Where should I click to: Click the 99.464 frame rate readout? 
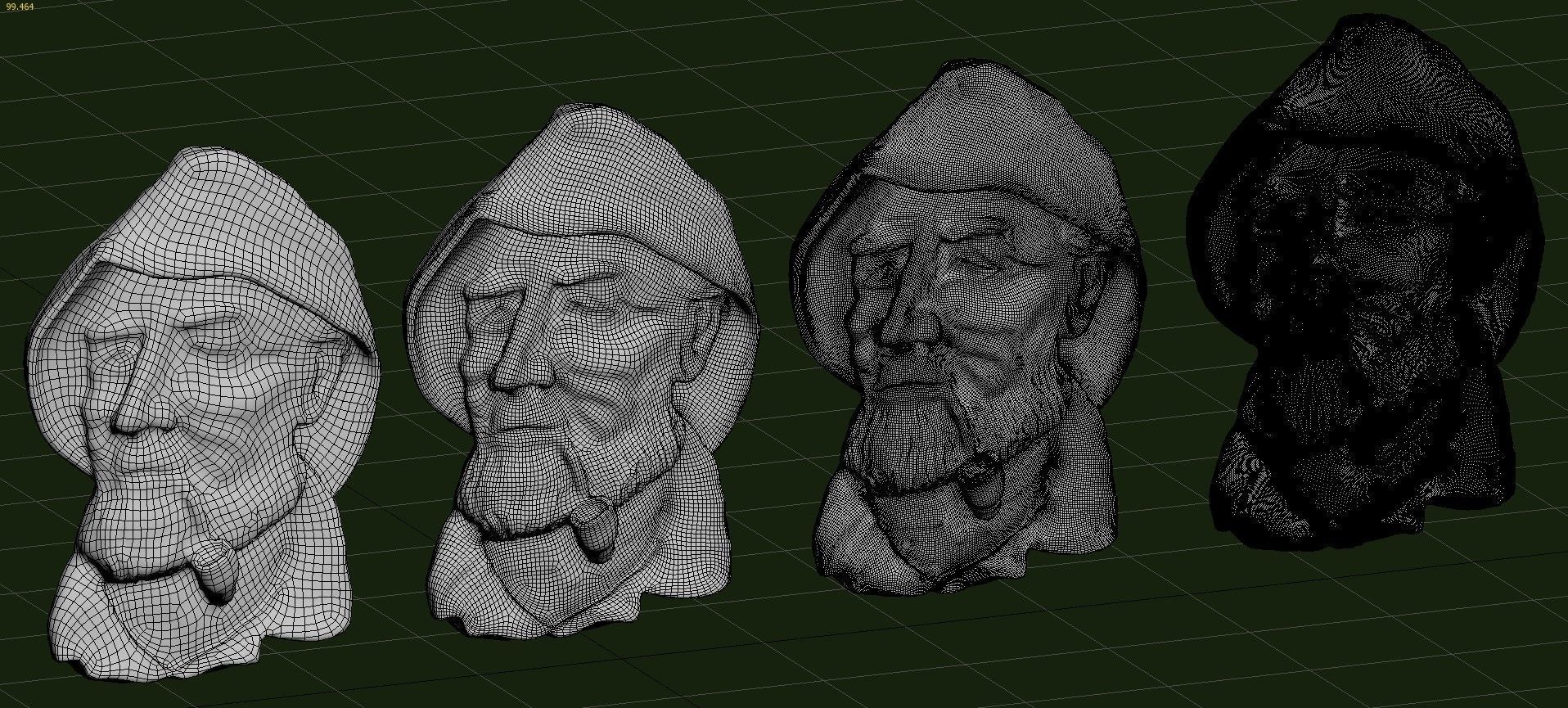coord(20,7)
